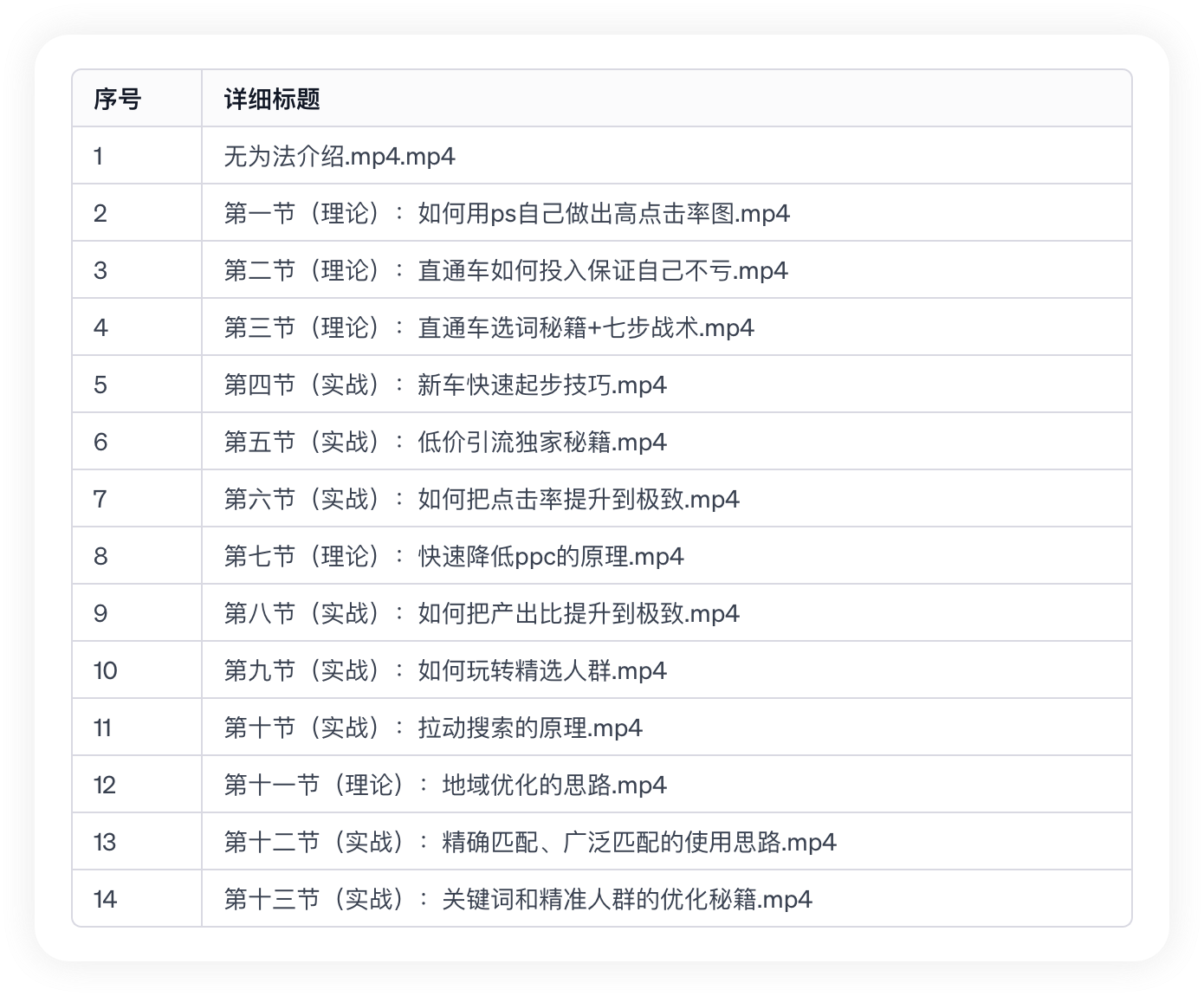This screenshot has width=1204, height=996.
Task: Select 第七节 快速降低ppc的原理.mp4
Action: 454,556
